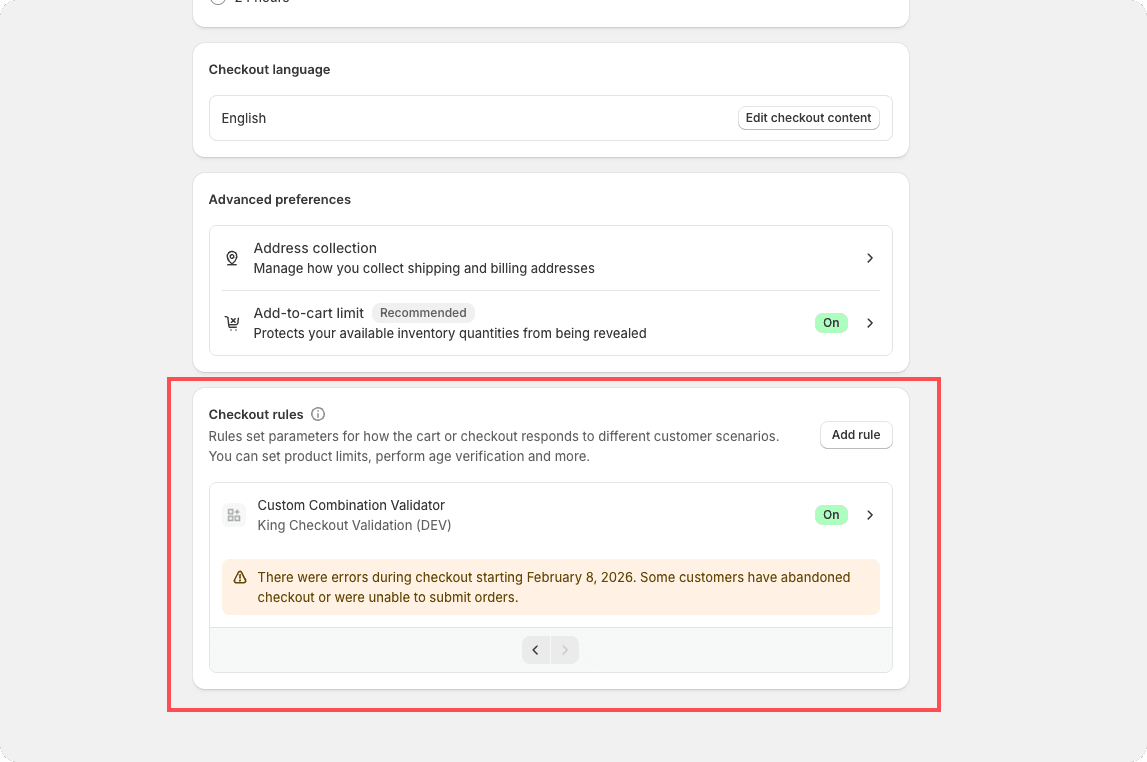Toggle the On status of Custom Combination Validator
This screenshot has height=762, width=1147.
[831, 515]
